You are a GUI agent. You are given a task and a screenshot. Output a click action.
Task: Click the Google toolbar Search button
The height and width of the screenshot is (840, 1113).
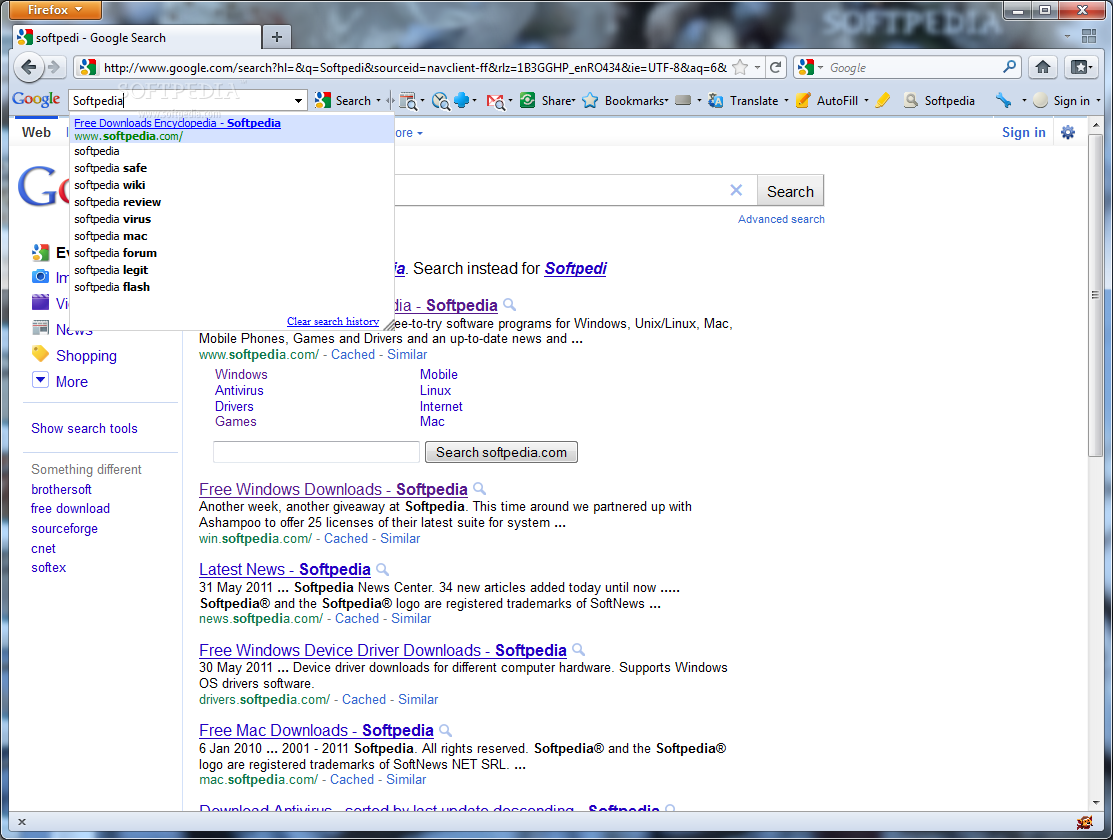click(x=344, y=101)
